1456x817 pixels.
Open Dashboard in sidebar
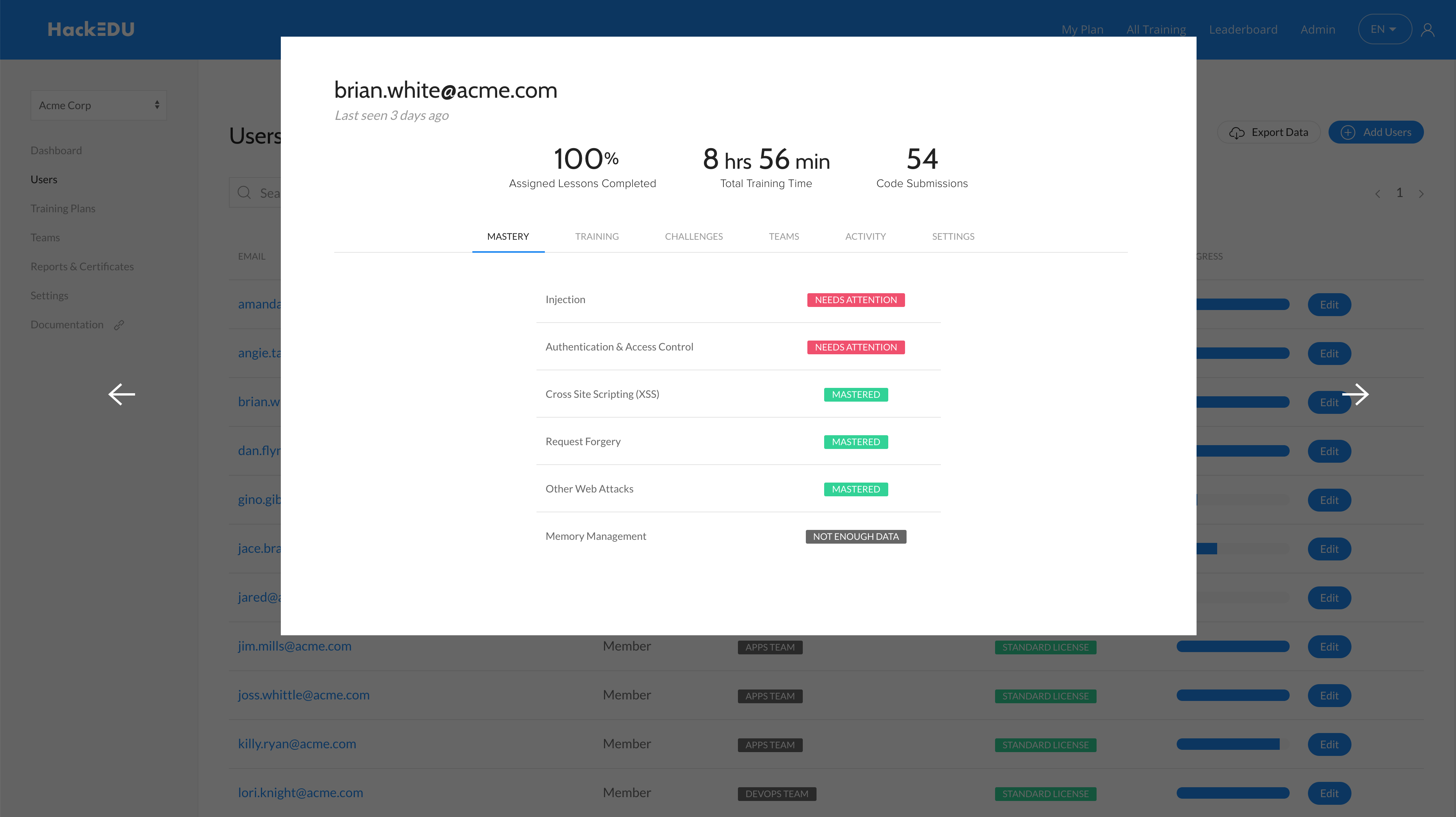(56, 150)
